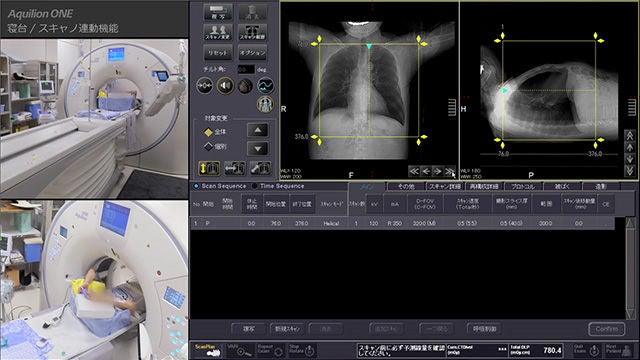Click the single up arrow beside lateral scanogram
Image resolution: width=640 pixels, height=360 pixels.
coord(629,147)
